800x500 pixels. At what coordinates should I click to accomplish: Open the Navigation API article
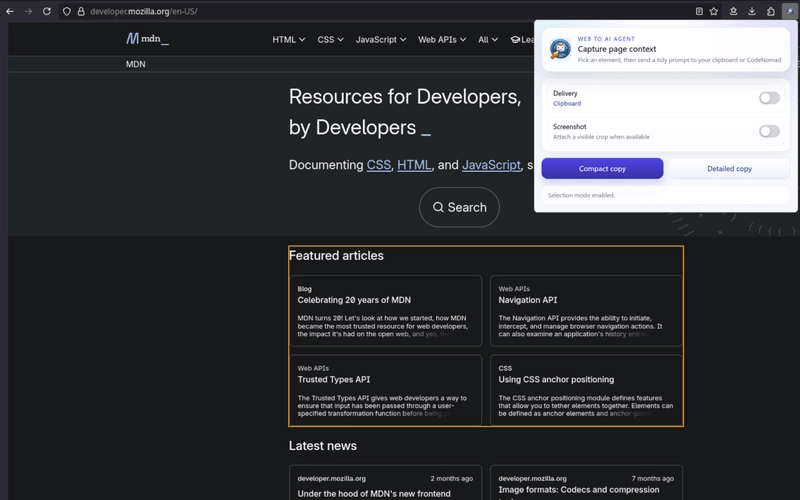click(x=528, y=300)
